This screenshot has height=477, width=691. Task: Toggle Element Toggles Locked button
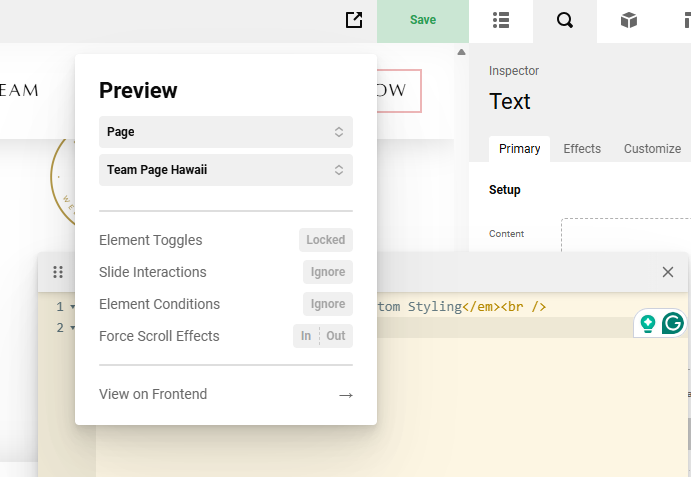click(326, 240)
